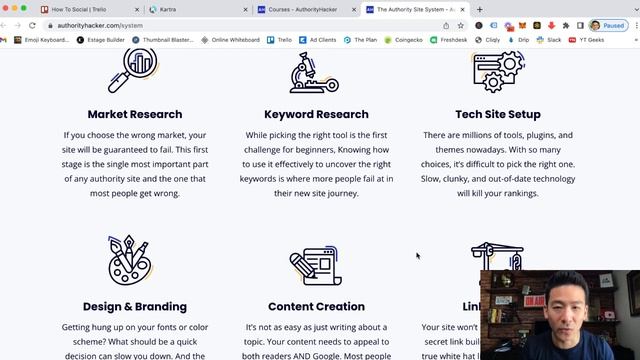Open the Thumbnail Blaster bookmark
This screenshot has width=640, height=360.
(163, 40)
